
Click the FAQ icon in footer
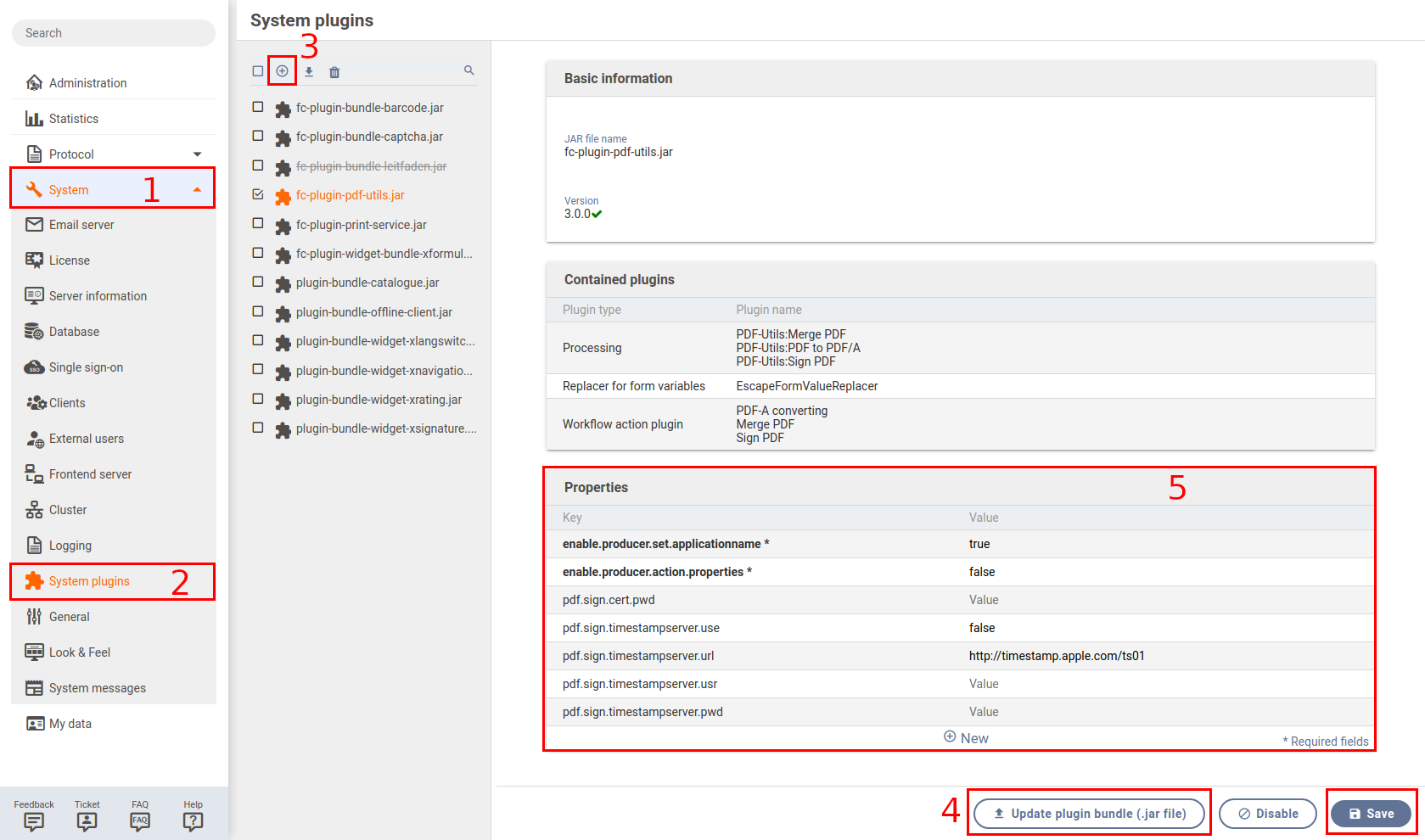(x=140, y=820)
